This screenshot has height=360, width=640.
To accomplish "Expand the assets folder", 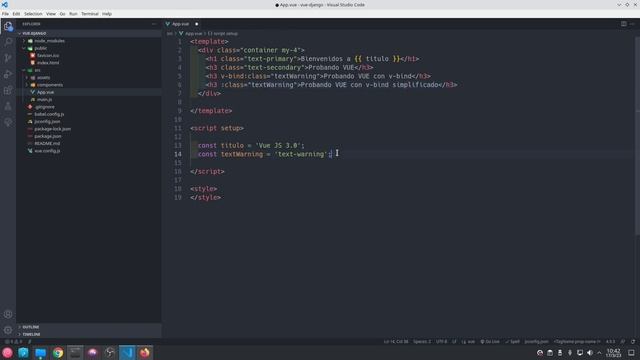I will (43, 78).
